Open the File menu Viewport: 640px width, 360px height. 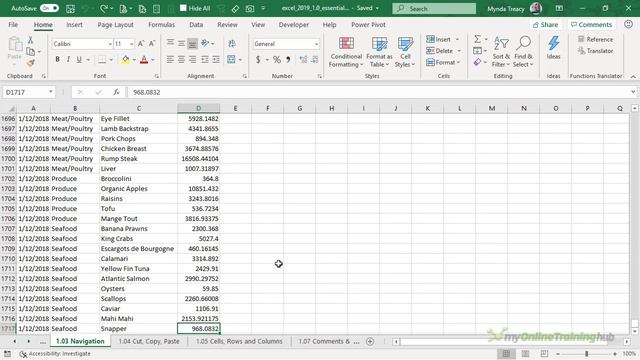pyautogui.click(x=13, y=24)
